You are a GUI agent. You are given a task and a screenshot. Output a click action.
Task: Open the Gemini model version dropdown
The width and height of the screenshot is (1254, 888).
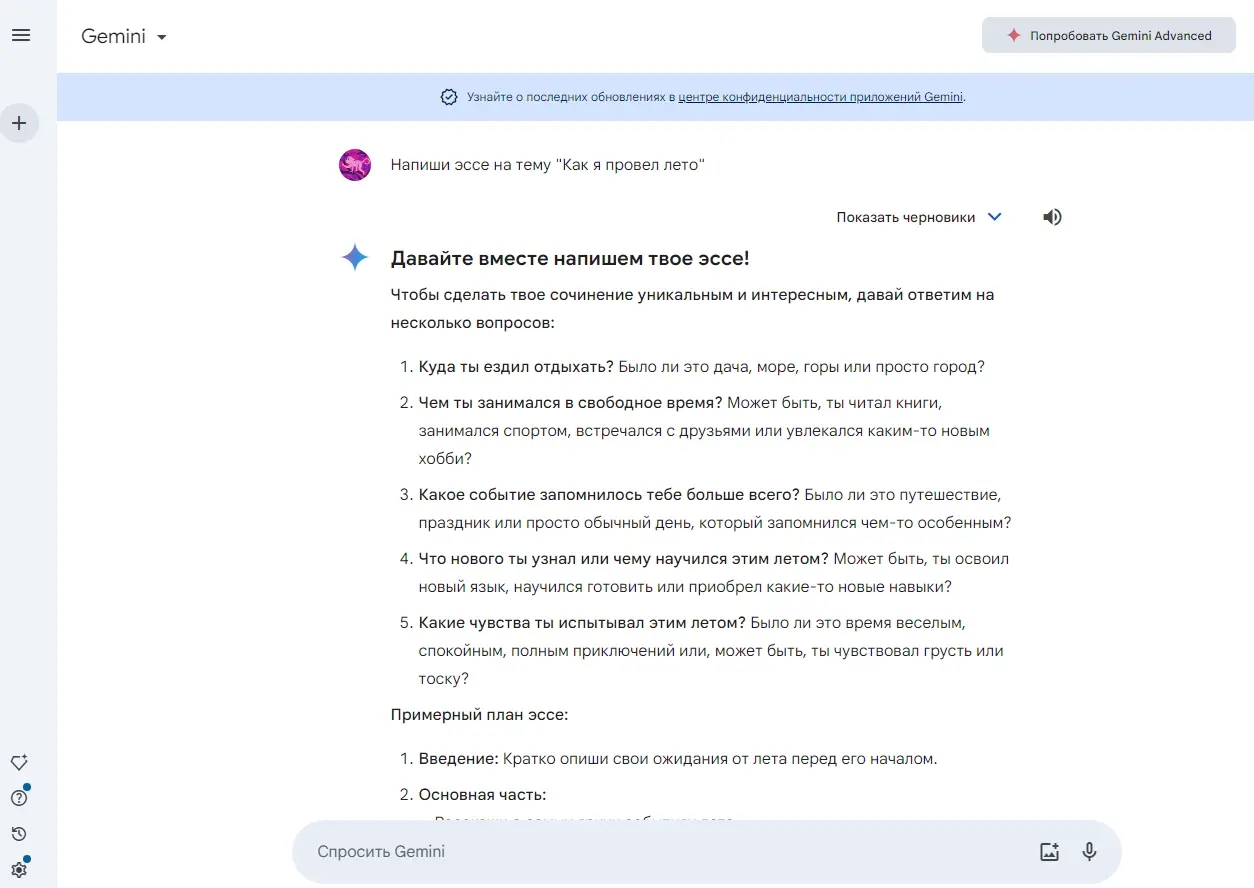point(162,36)
